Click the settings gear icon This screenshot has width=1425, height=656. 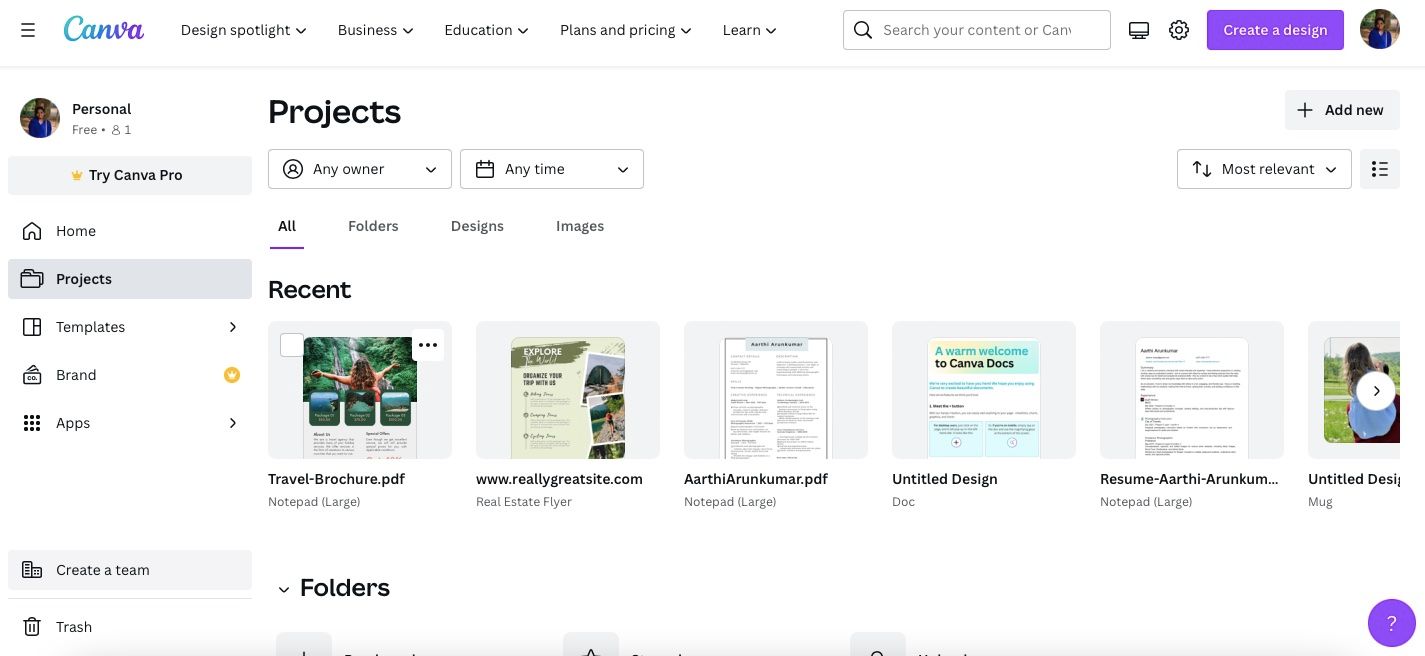pyautogui.click(x=1178, y=29)
